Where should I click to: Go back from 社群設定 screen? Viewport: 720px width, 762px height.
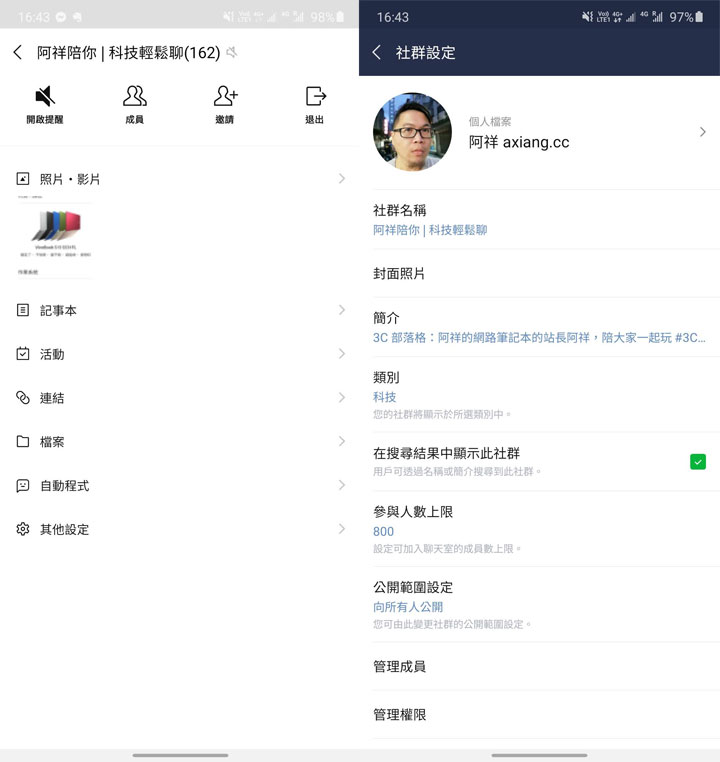tap(377, 52)
